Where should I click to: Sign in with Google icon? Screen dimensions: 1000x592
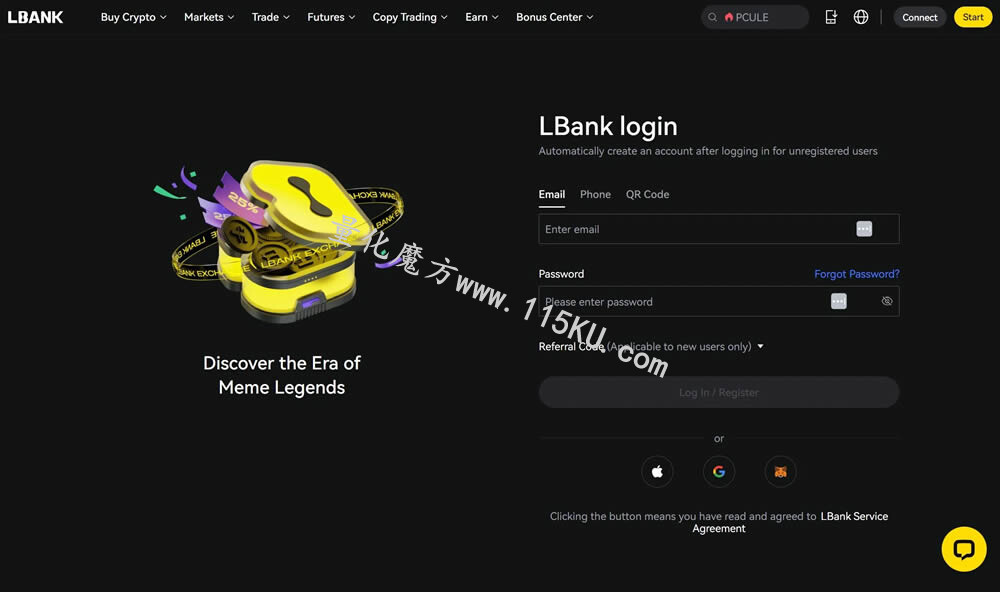719,472
